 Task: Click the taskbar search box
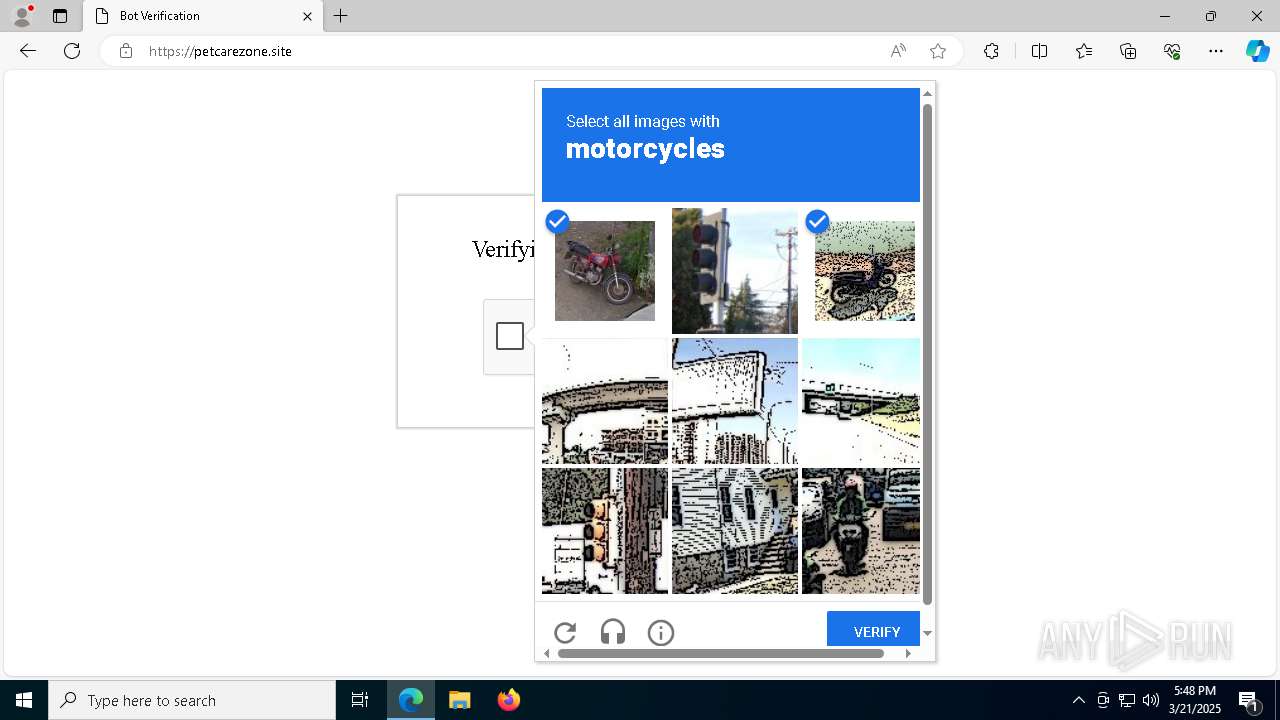(x=192, y=700)
